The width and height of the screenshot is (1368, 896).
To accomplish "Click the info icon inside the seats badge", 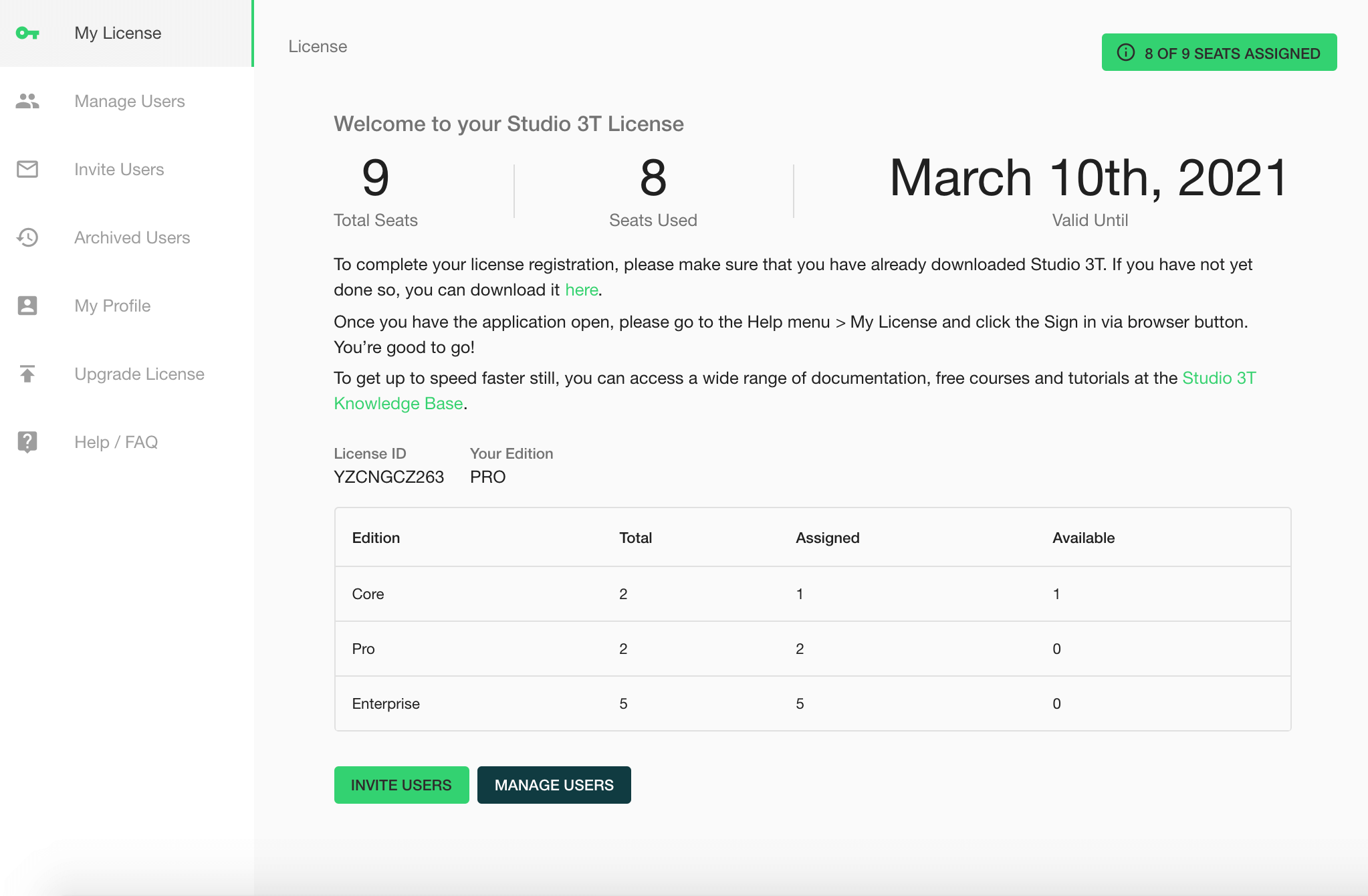I will (x=1126, y=52).
